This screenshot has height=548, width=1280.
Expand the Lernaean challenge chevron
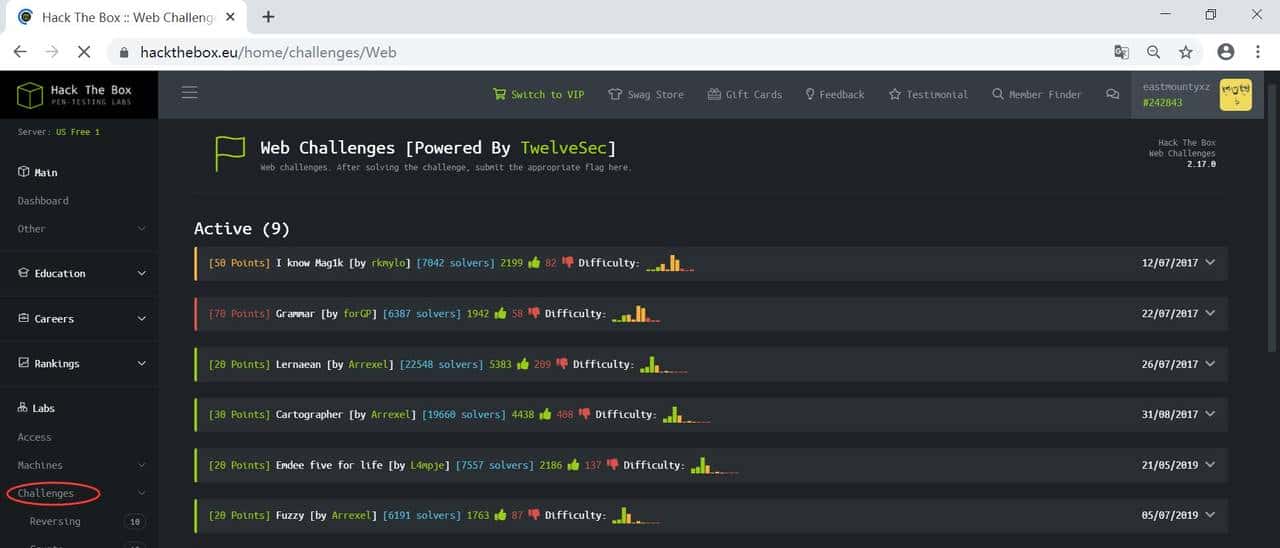[x=1210, y=364]
